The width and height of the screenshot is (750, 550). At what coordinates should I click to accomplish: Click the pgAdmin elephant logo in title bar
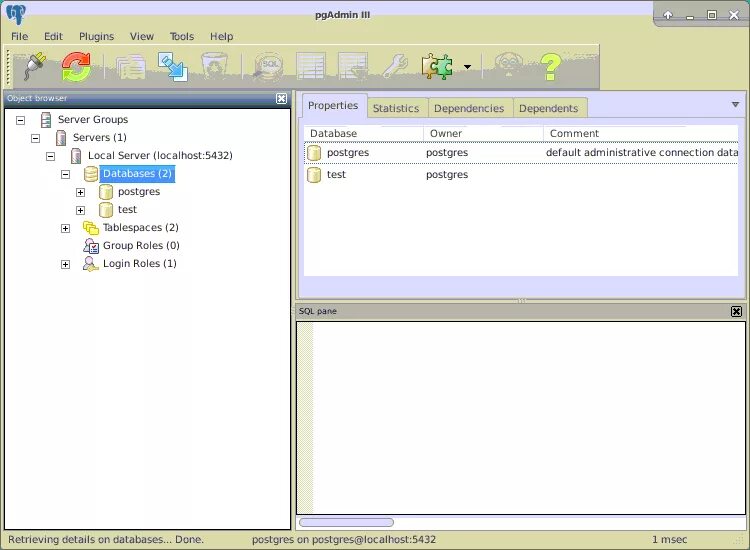(15, 14)
